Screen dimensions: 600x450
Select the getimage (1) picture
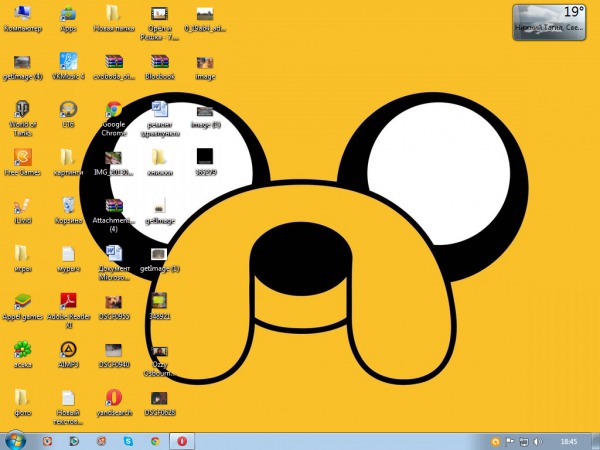159,259
